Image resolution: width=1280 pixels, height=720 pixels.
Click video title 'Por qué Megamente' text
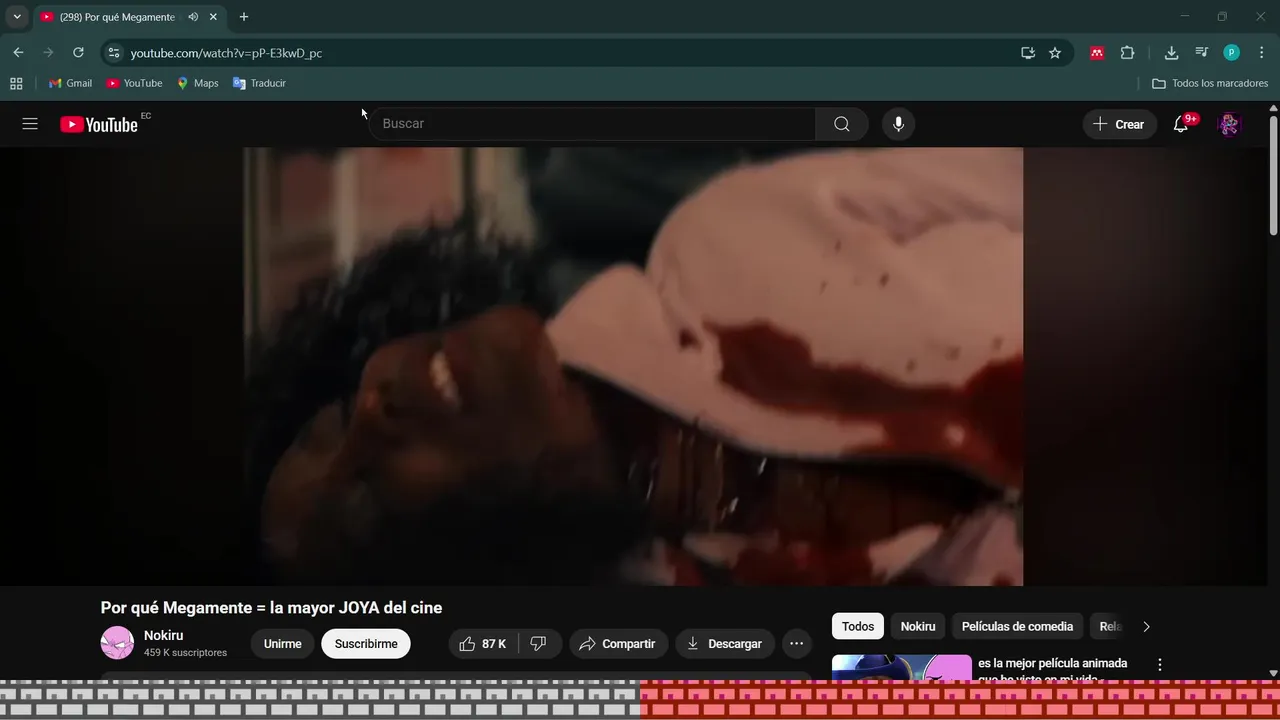point(271,608)
